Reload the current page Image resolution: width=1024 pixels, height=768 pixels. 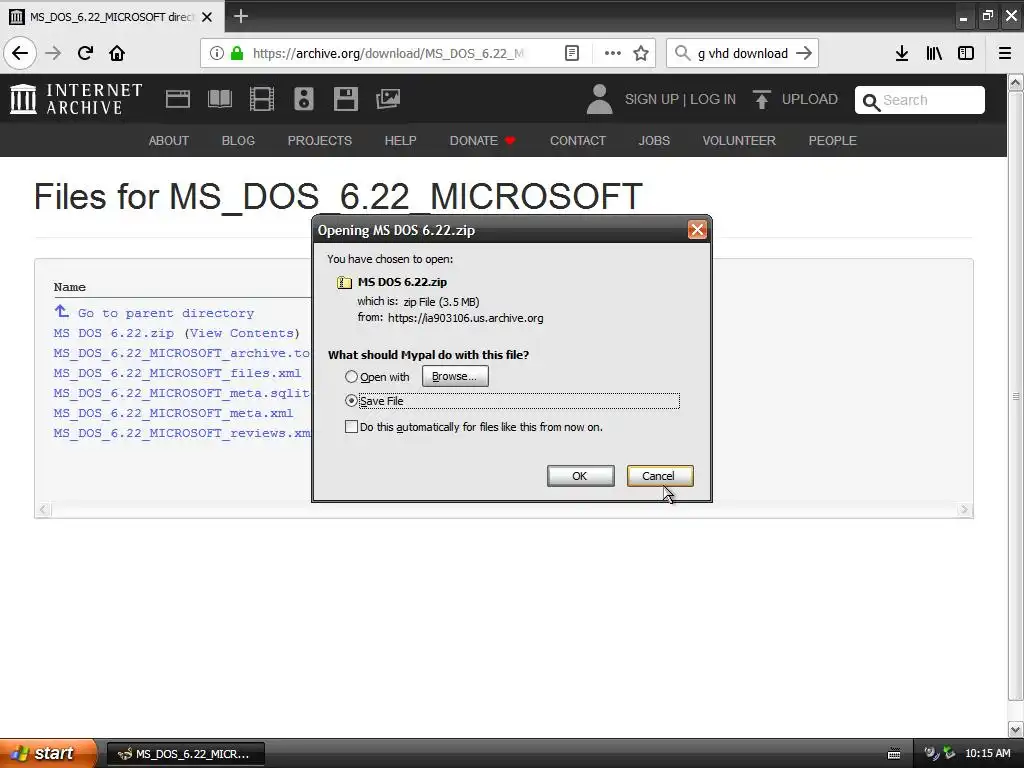click(x=86, y=53)
